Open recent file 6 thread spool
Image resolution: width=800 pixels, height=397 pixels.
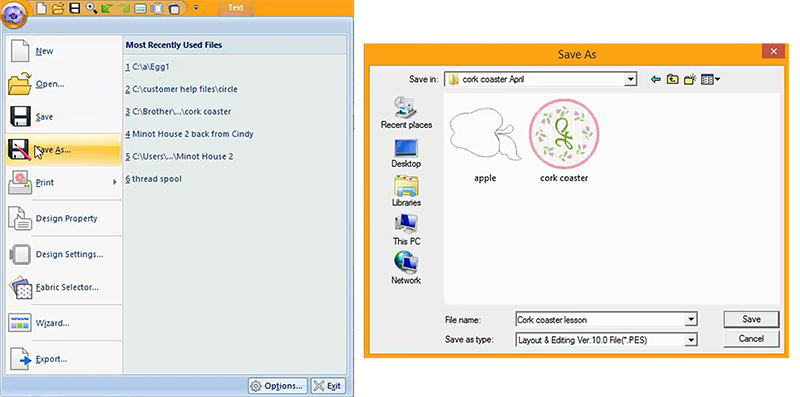[154, 179]
